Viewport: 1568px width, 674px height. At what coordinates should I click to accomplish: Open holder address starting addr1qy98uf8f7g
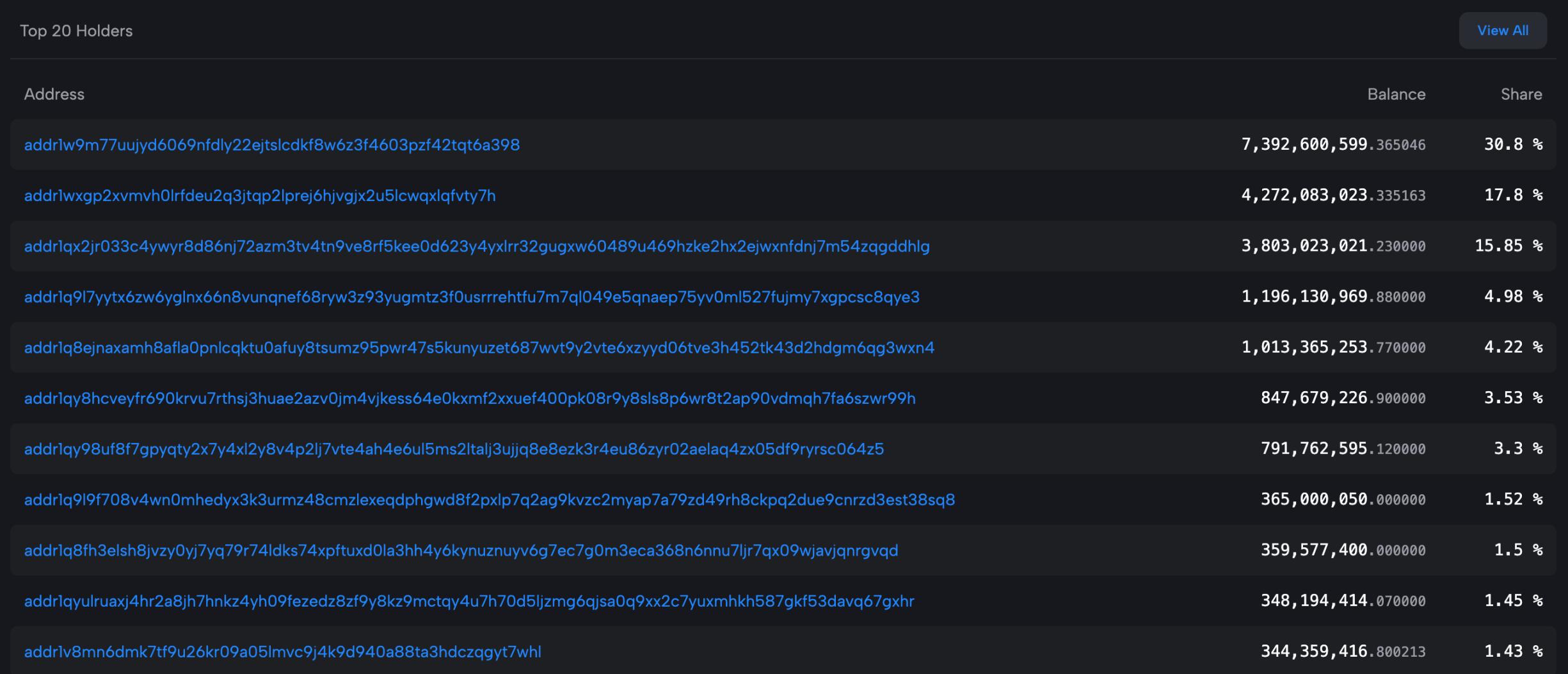pyautogui.click(x=454, y=449)
